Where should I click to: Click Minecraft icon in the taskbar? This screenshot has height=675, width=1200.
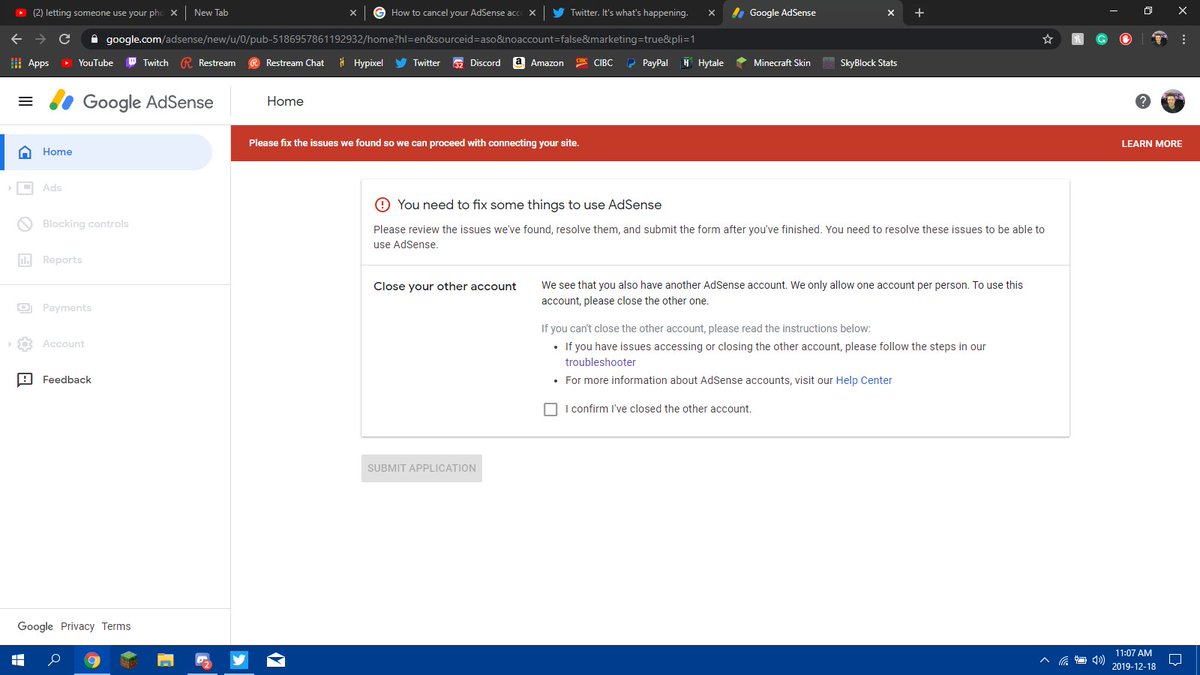[128, 660]
